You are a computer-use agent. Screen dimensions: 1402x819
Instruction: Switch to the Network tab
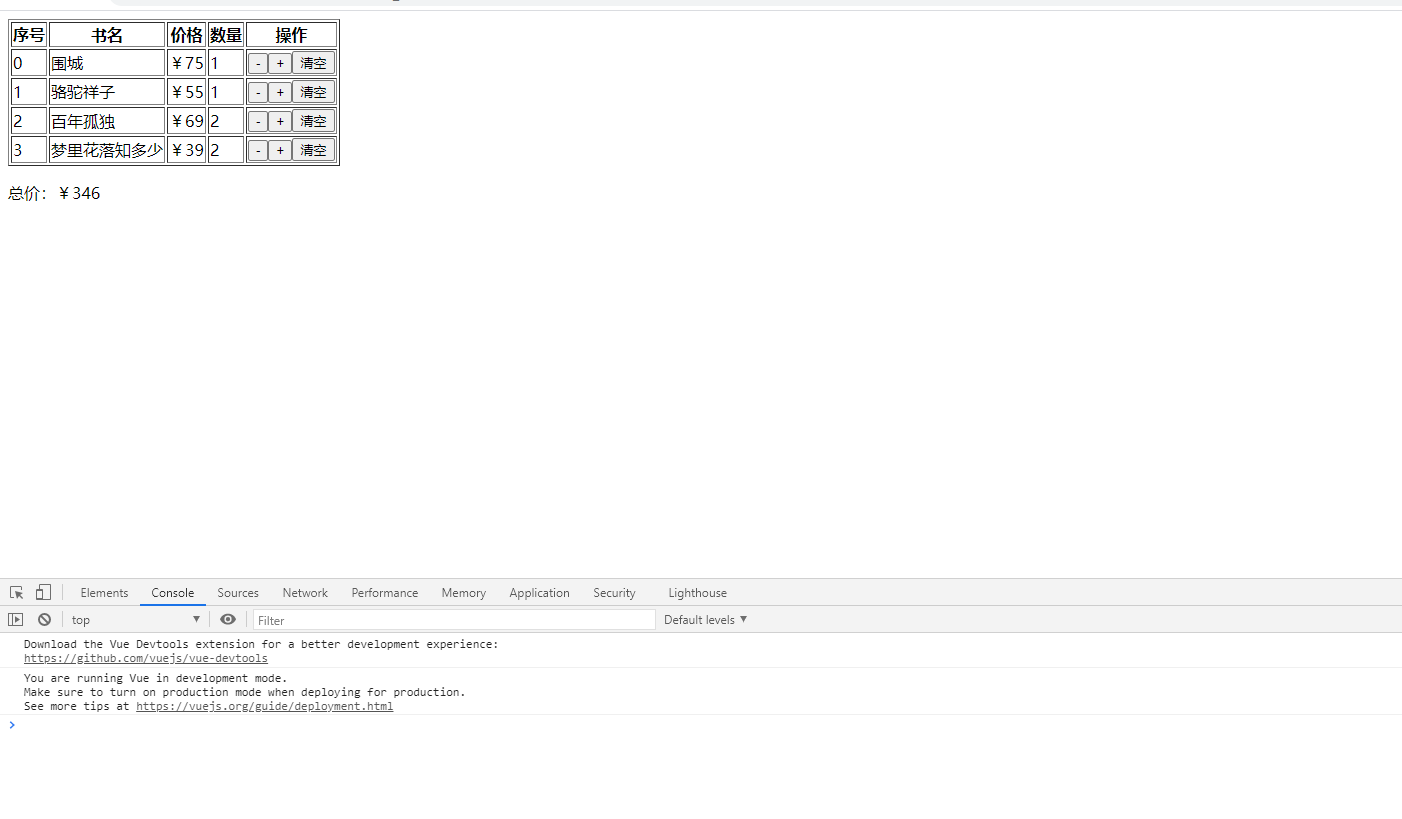[304, 592]
